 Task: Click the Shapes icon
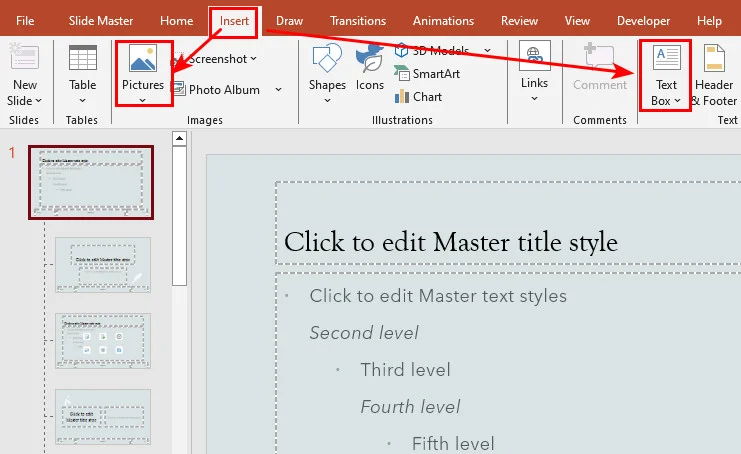(x=327, y=58)
